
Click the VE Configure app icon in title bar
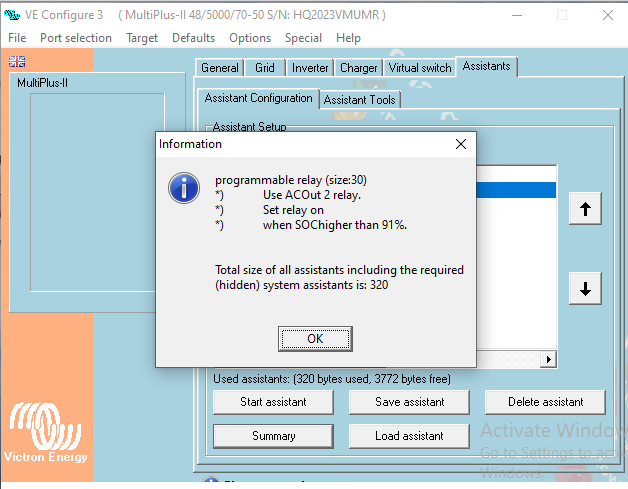click(x=12, y=15)
